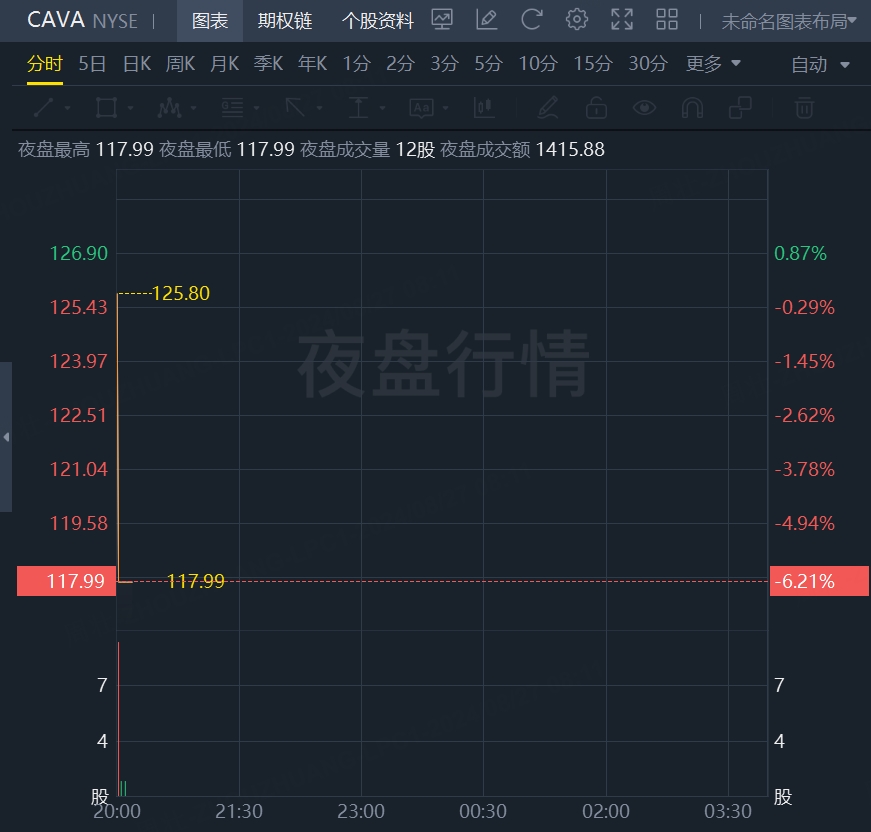This screenshot has width=871, height=832.
Task: Click the 21:30 time axis label
Action: pos(239,811)
